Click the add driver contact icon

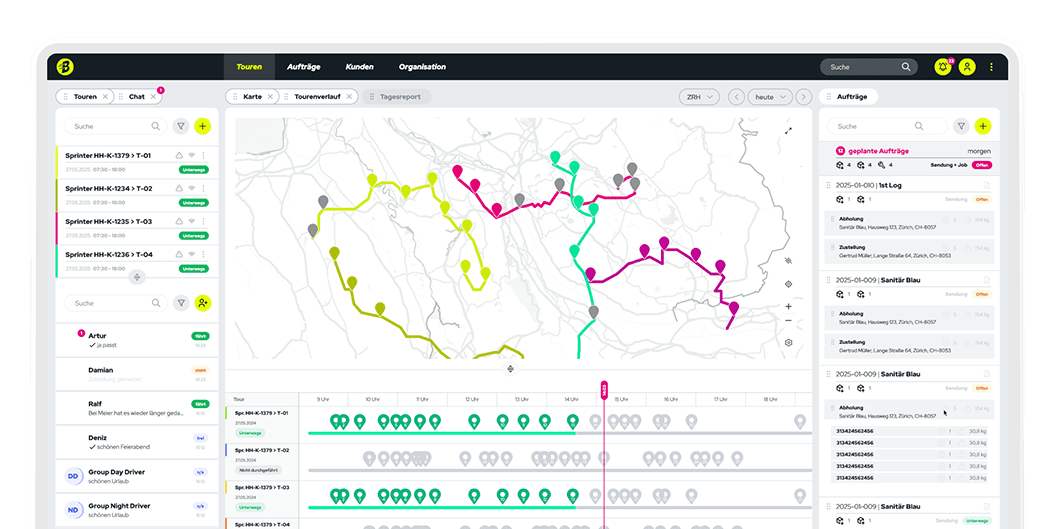point(203,302)
